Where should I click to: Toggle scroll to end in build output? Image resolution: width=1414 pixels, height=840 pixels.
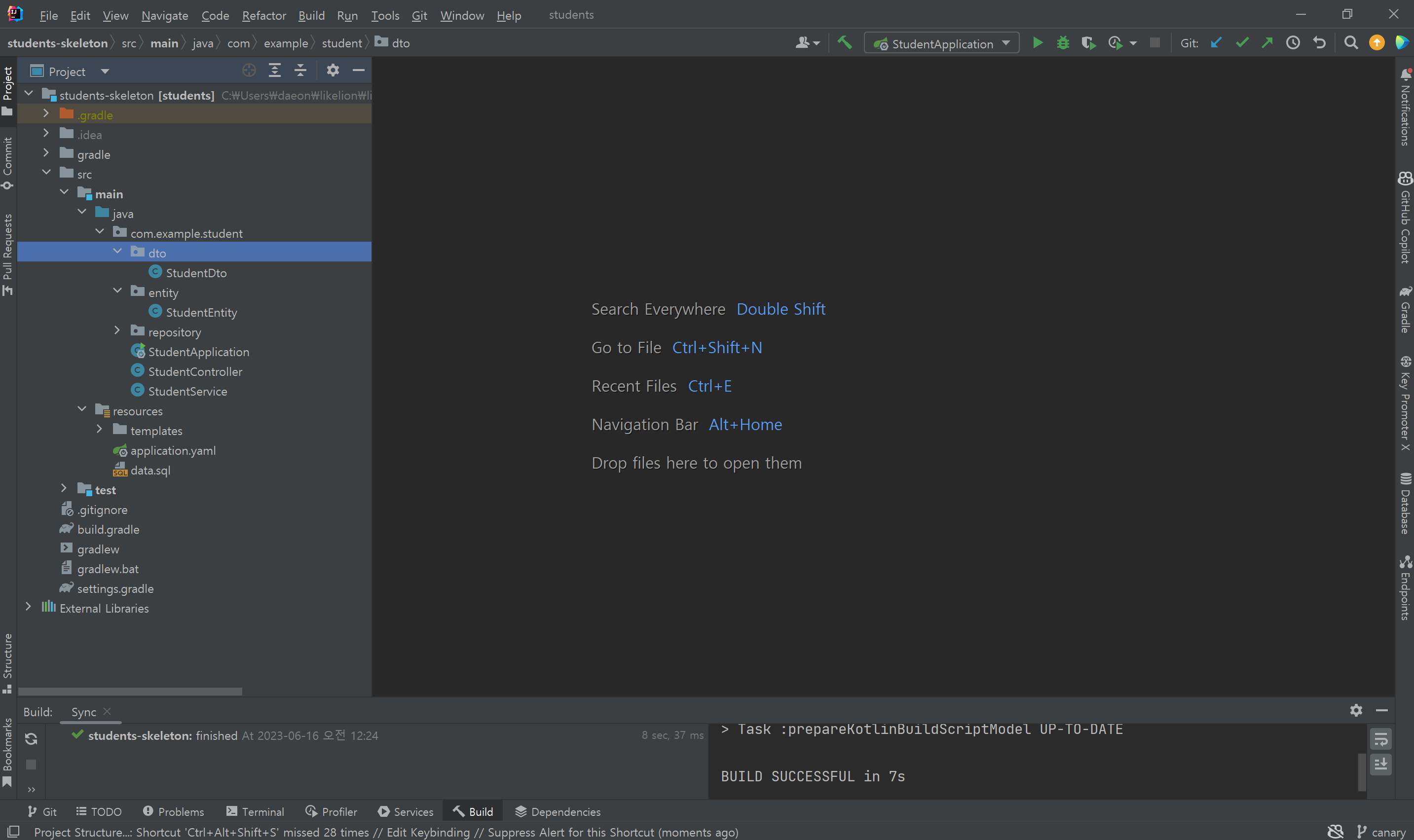pos(1380,765)
